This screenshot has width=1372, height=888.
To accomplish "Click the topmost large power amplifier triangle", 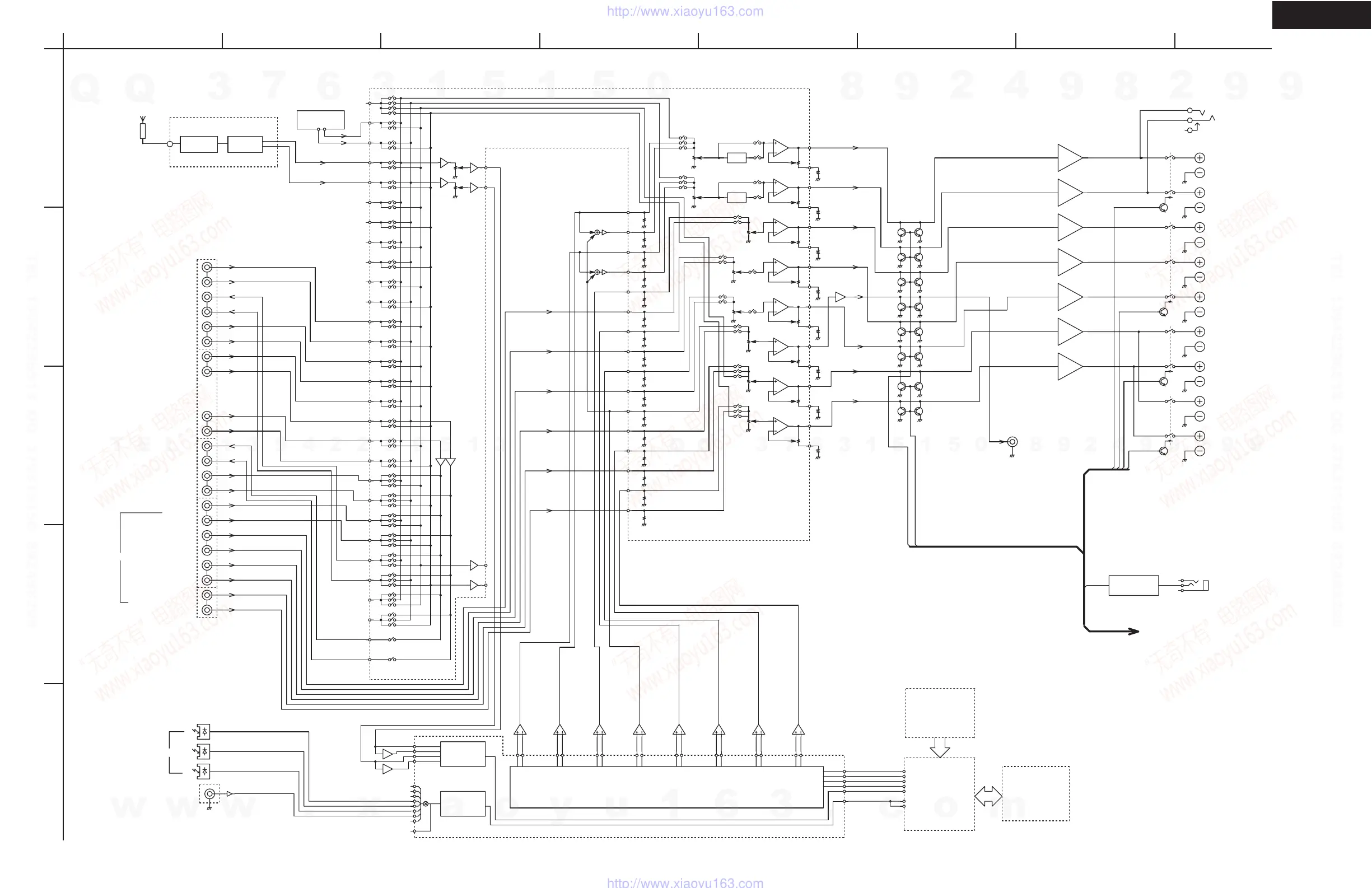I will coord(1070,158).
